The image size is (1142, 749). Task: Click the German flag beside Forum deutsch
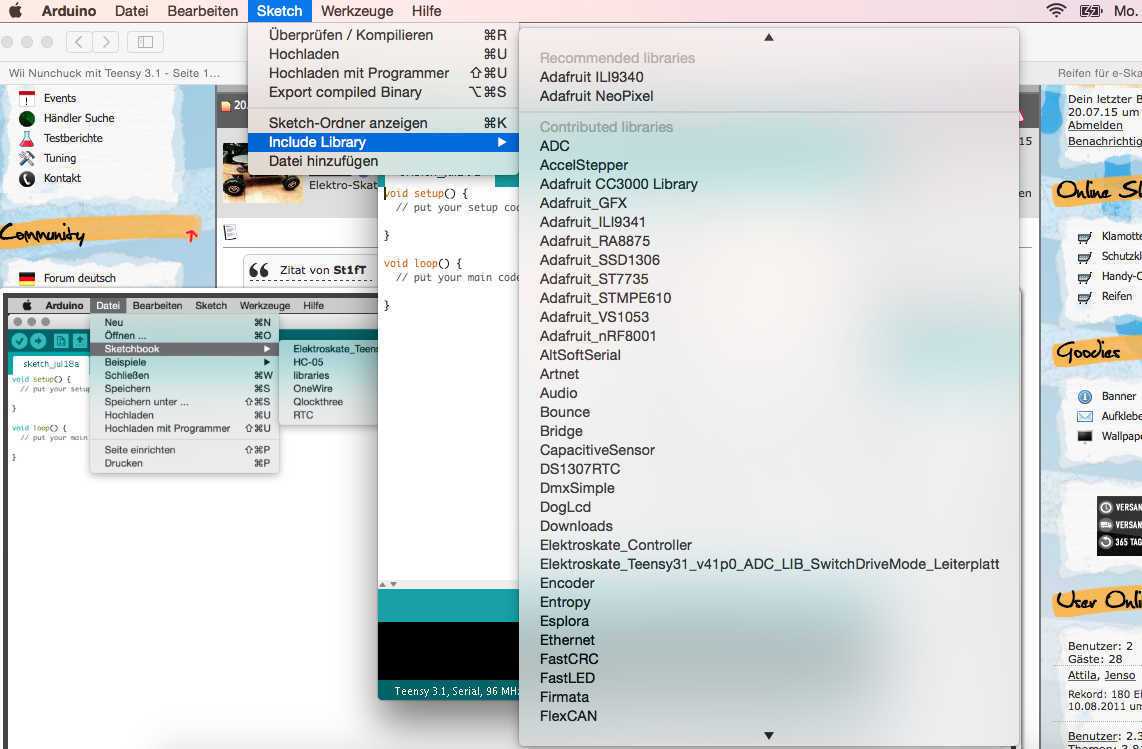click(x=27, y=278)
